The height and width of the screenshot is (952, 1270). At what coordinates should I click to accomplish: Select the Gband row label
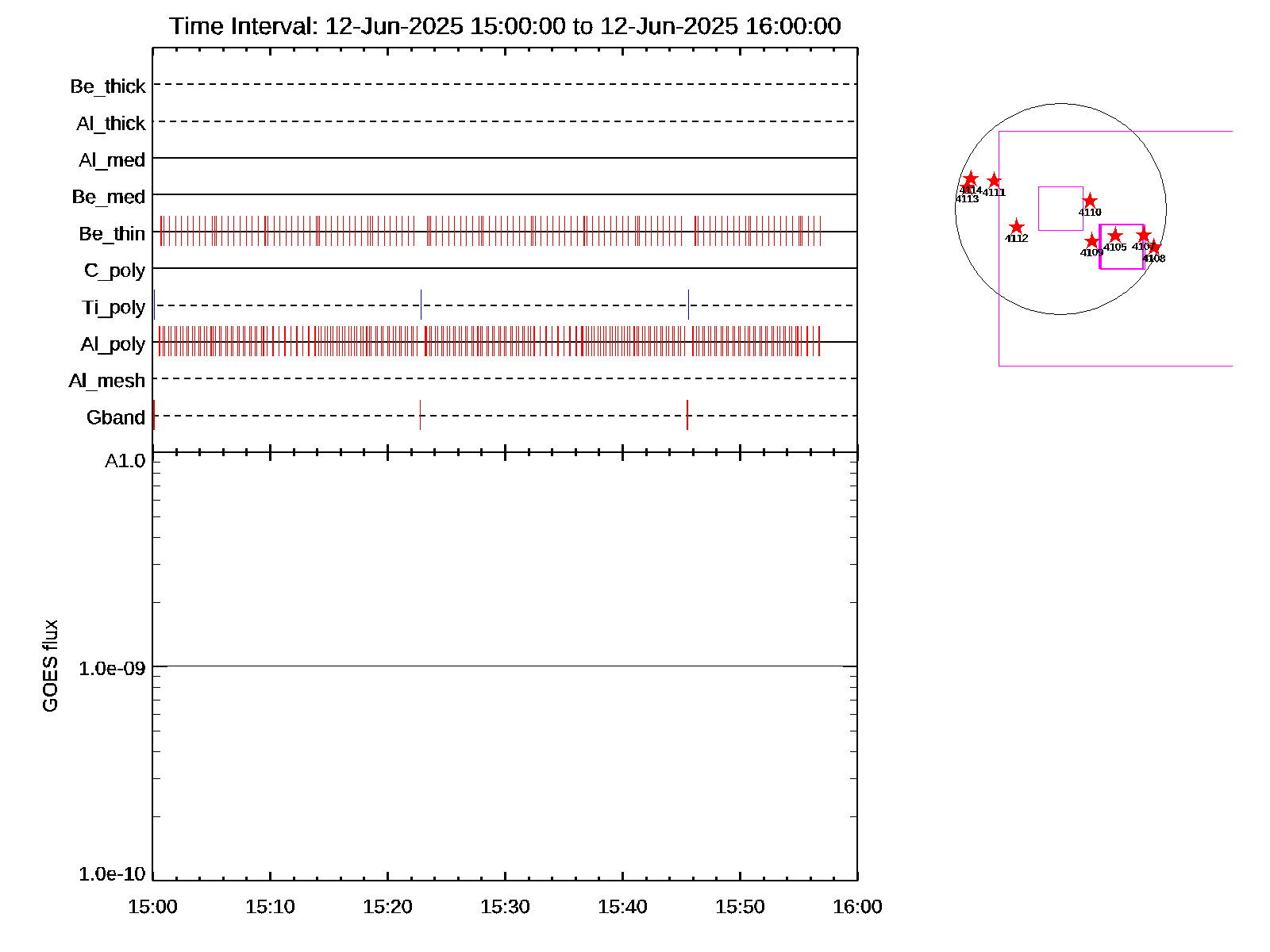coord(116,417)
